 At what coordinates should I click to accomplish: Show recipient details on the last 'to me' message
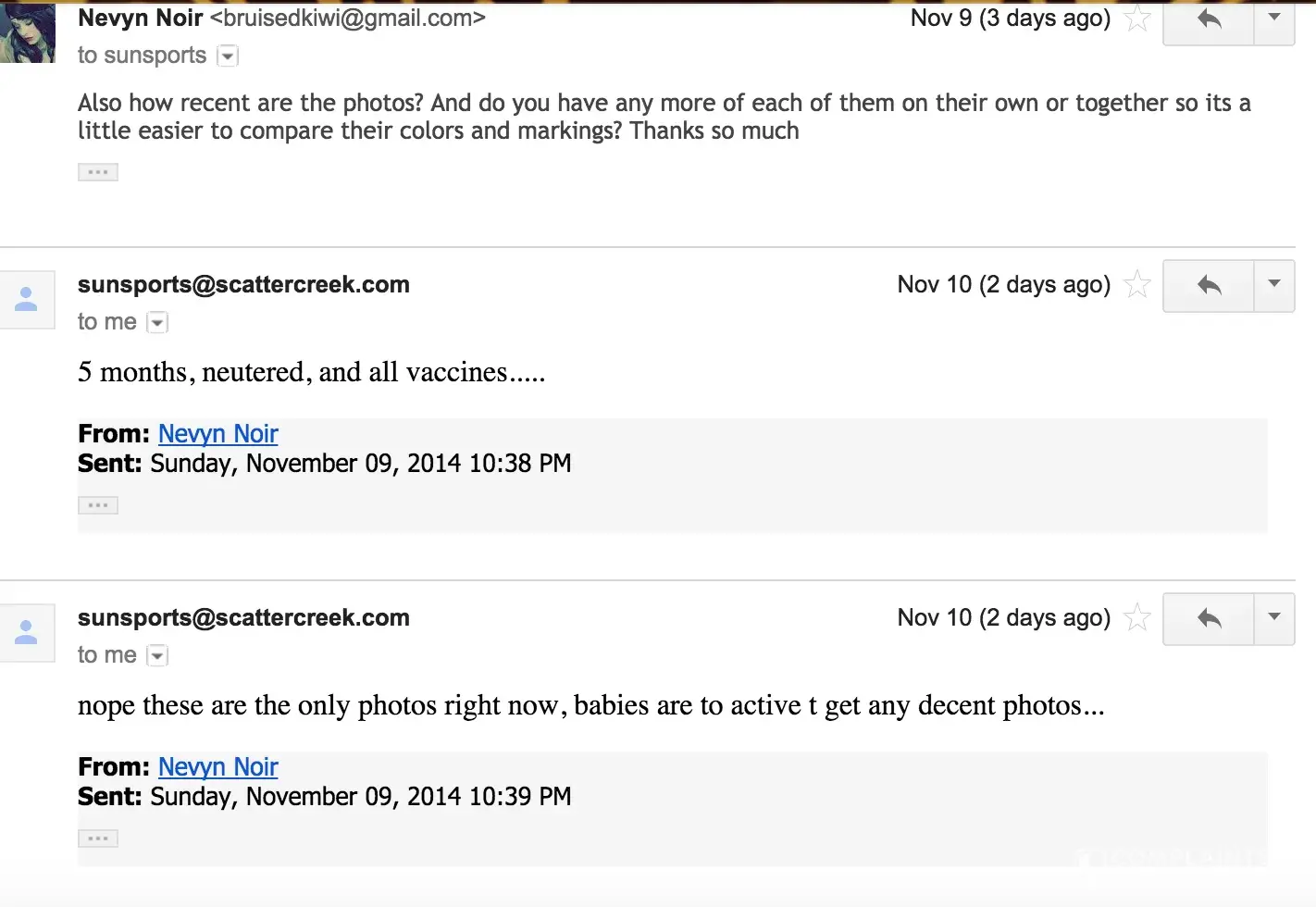point(158,656)
